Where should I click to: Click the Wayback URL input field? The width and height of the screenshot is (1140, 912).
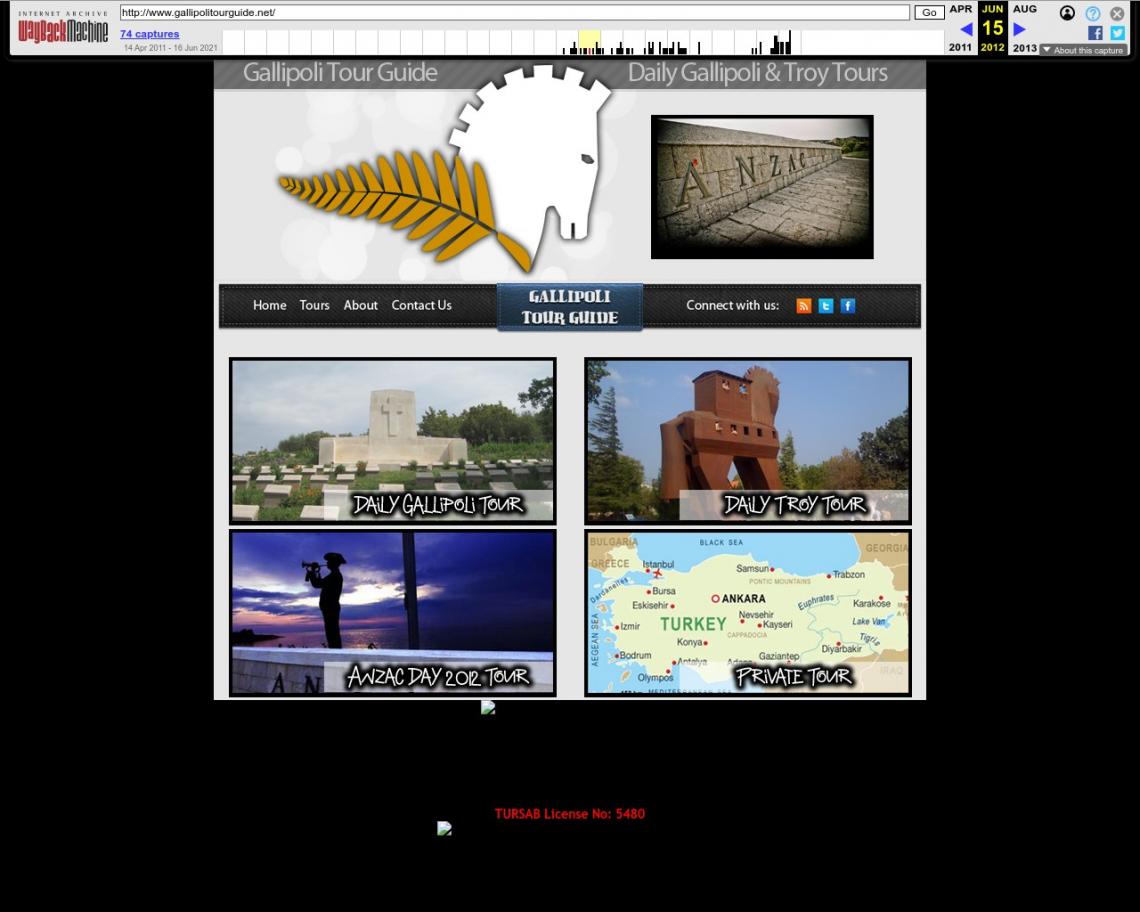point(514,13)
